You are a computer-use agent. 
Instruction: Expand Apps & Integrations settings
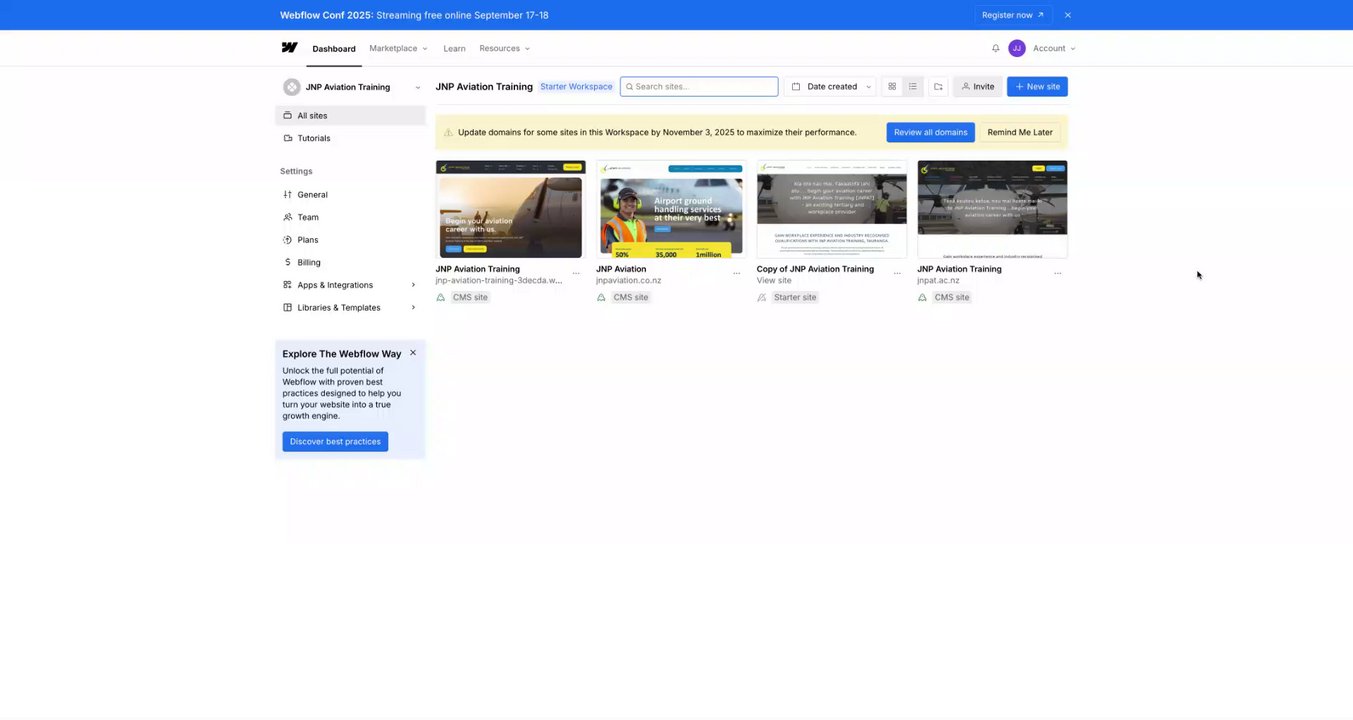click(350, 285)
